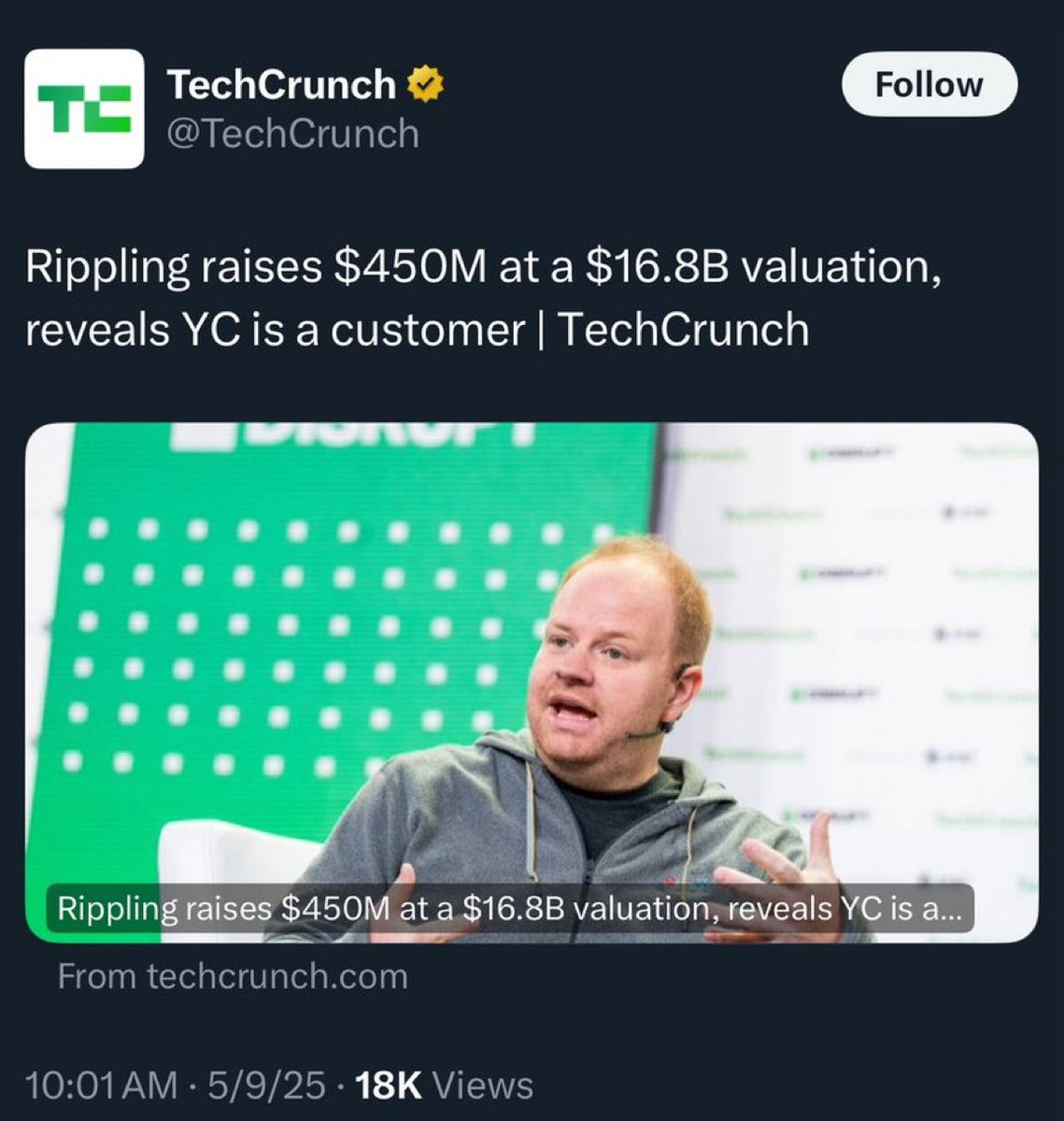Click the caption overlay on preview card
Screen dimensions: 1064x1121
pos(510,908)
